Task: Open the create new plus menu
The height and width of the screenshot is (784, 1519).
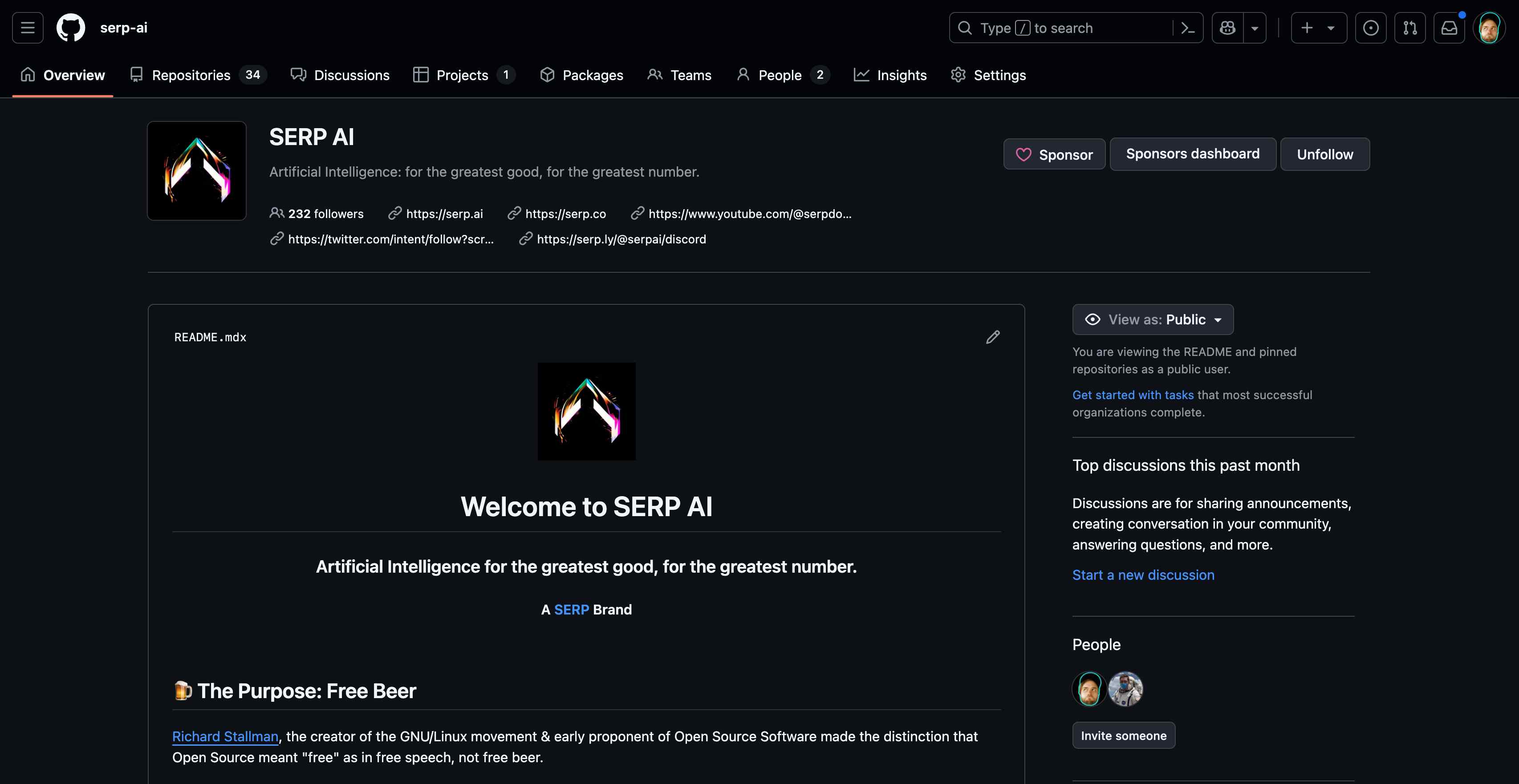Action: click(x=1319, y=28)
